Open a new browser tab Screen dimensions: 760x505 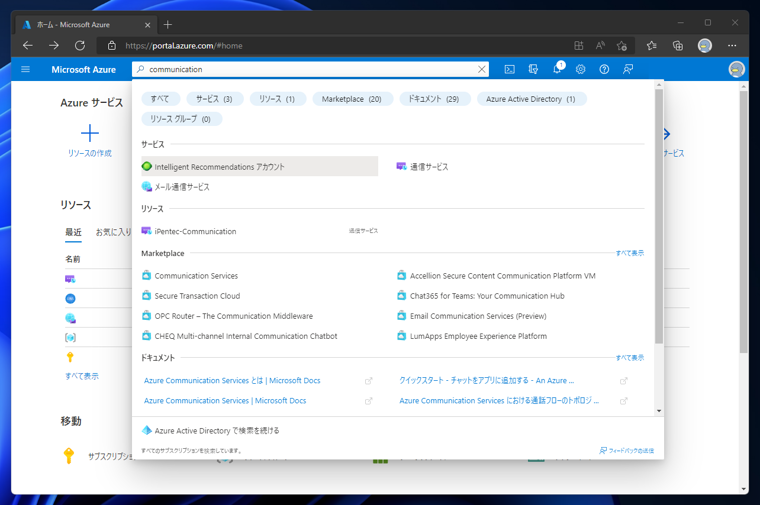point(168,24)
